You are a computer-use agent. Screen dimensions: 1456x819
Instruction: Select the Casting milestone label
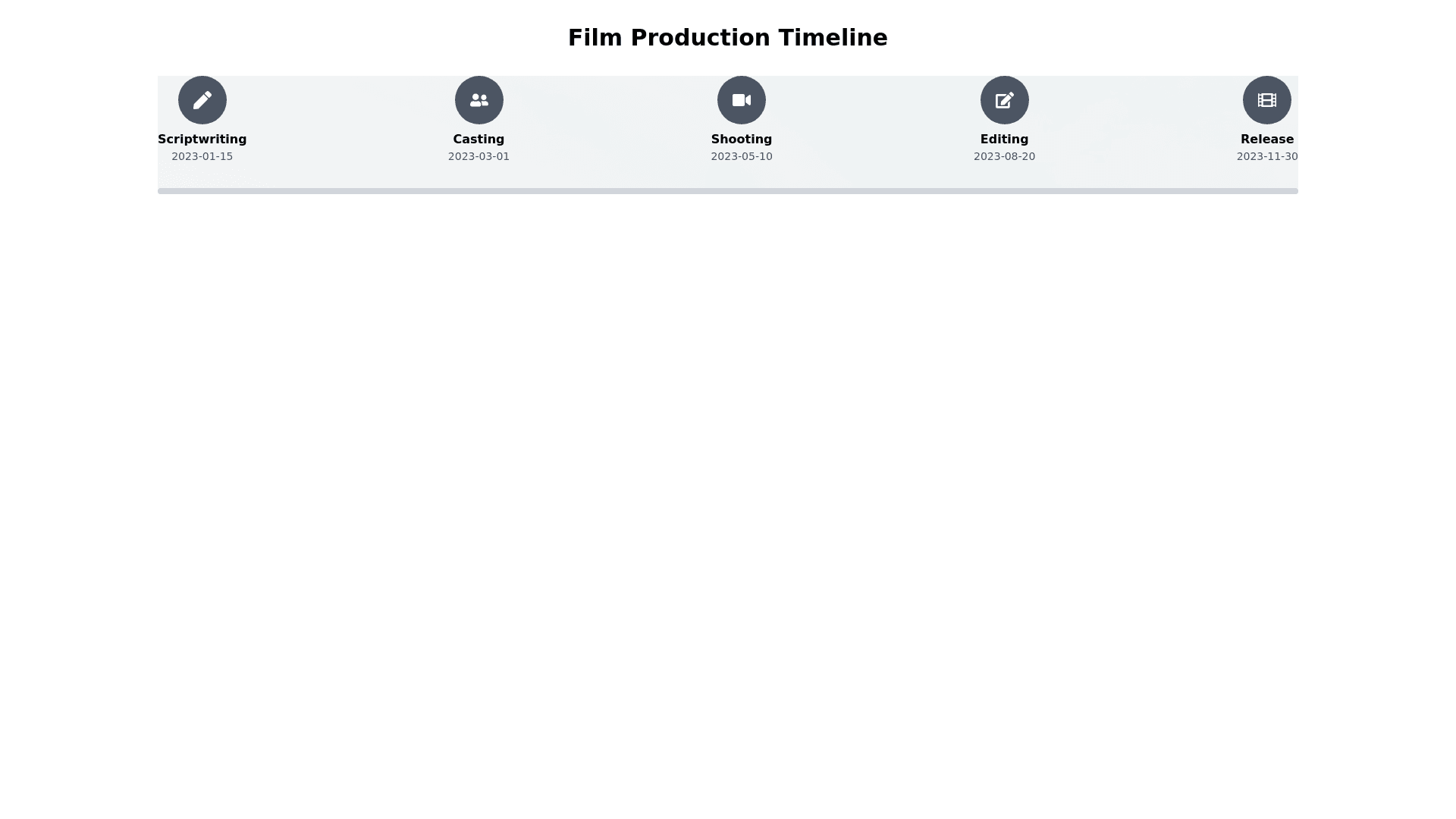click(479, 140)
